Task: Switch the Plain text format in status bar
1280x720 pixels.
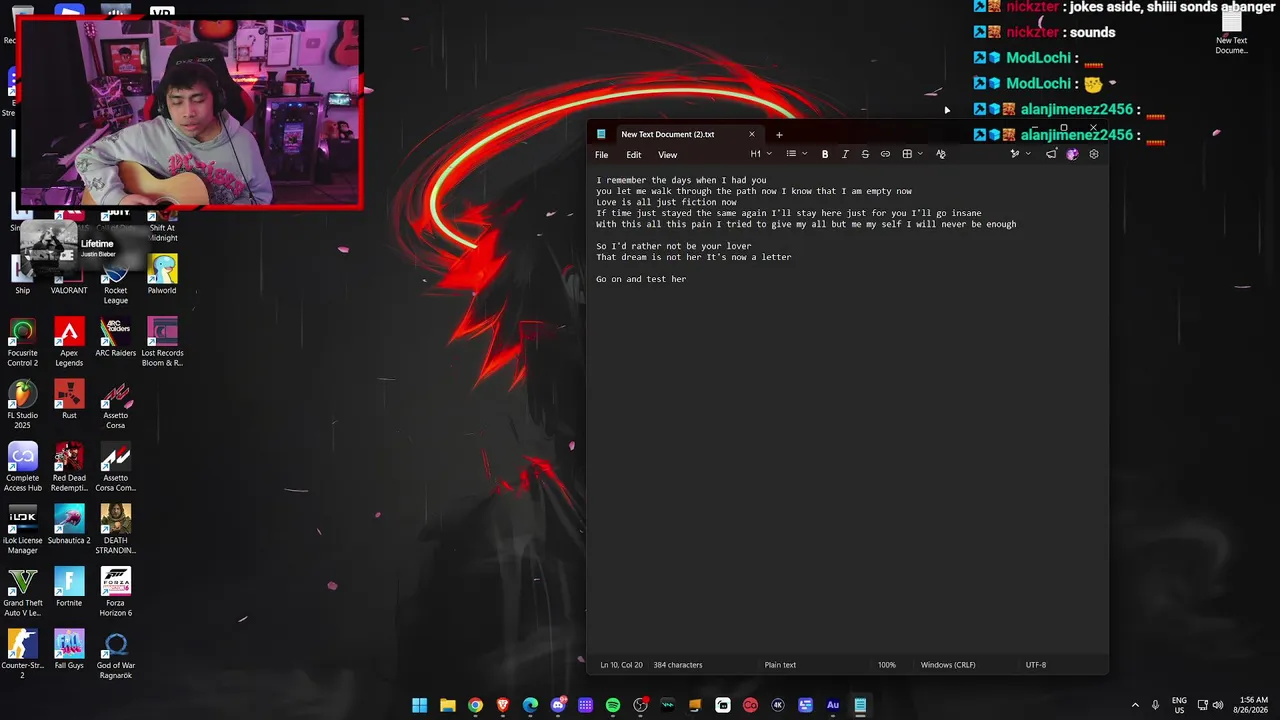Action: pos(780,665)
